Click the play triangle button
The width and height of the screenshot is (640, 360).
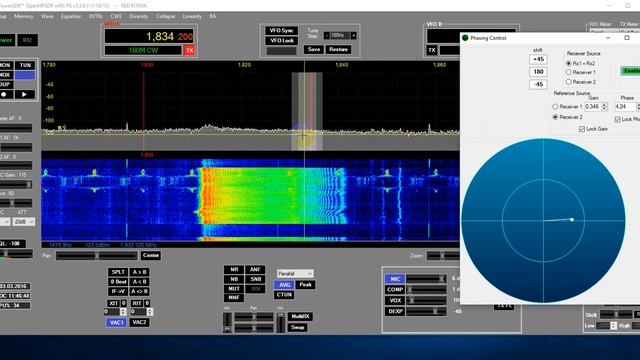25,94
